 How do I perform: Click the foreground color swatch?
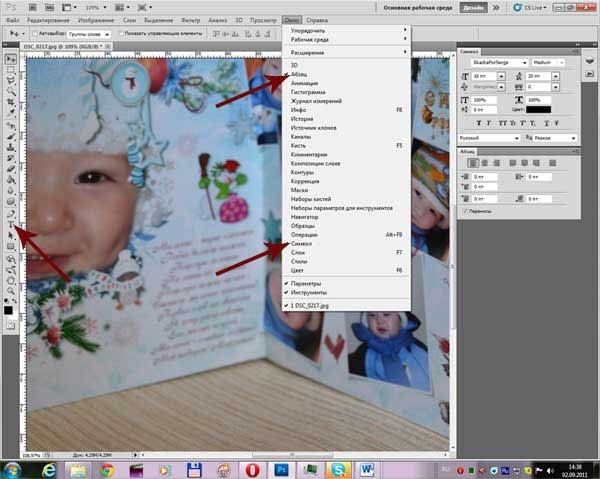click(8, 310)
